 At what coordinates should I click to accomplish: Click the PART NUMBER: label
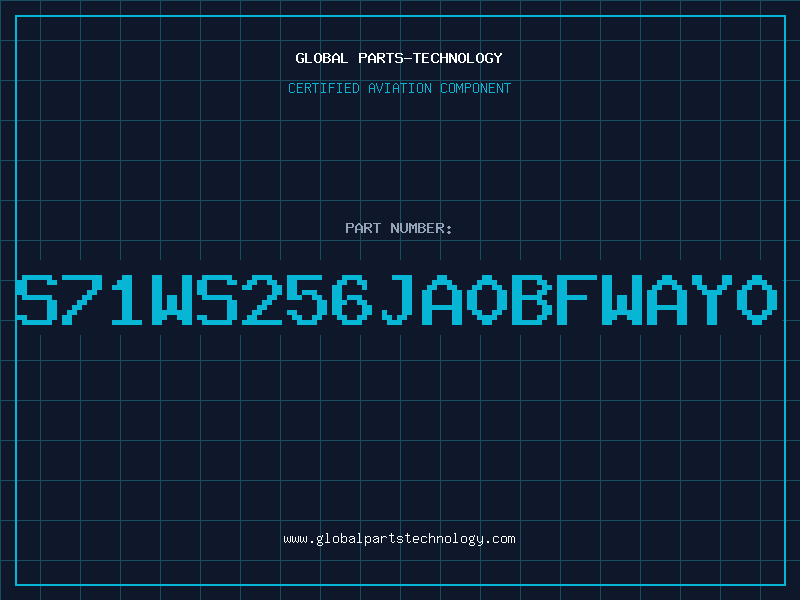point(399,228)
